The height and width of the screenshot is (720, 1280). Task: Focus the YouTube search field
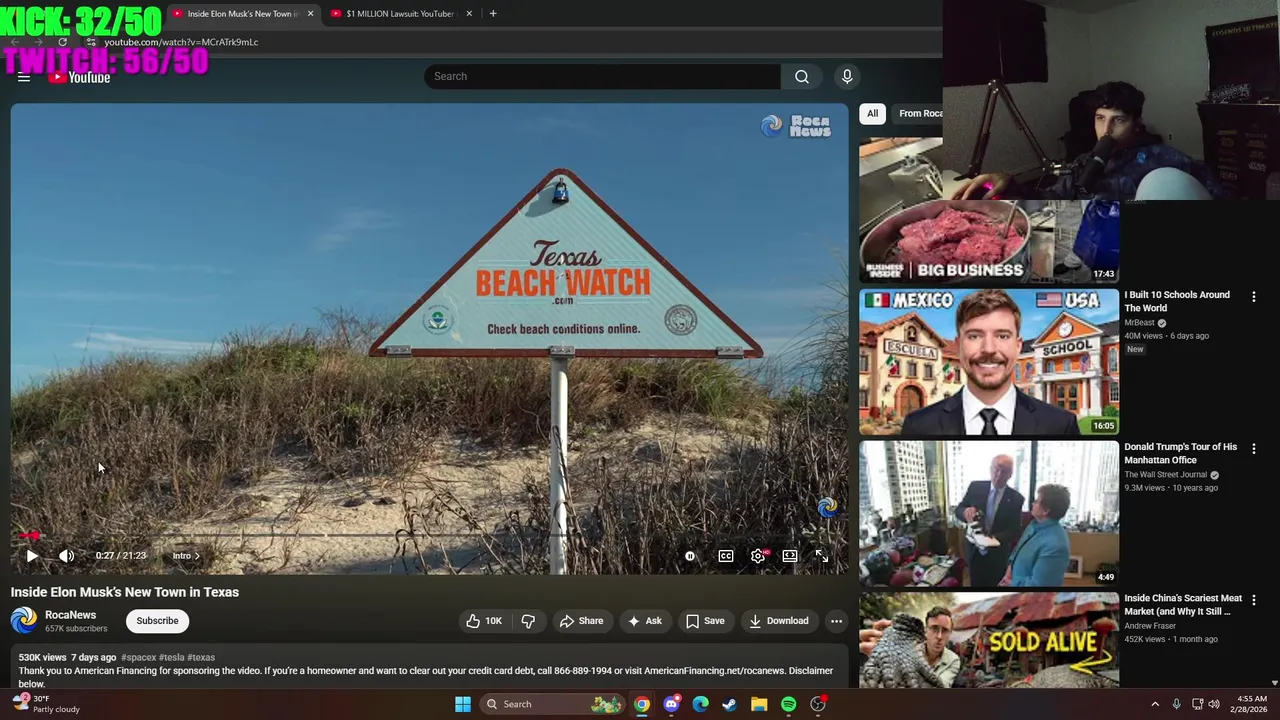(x=602, y=77)
